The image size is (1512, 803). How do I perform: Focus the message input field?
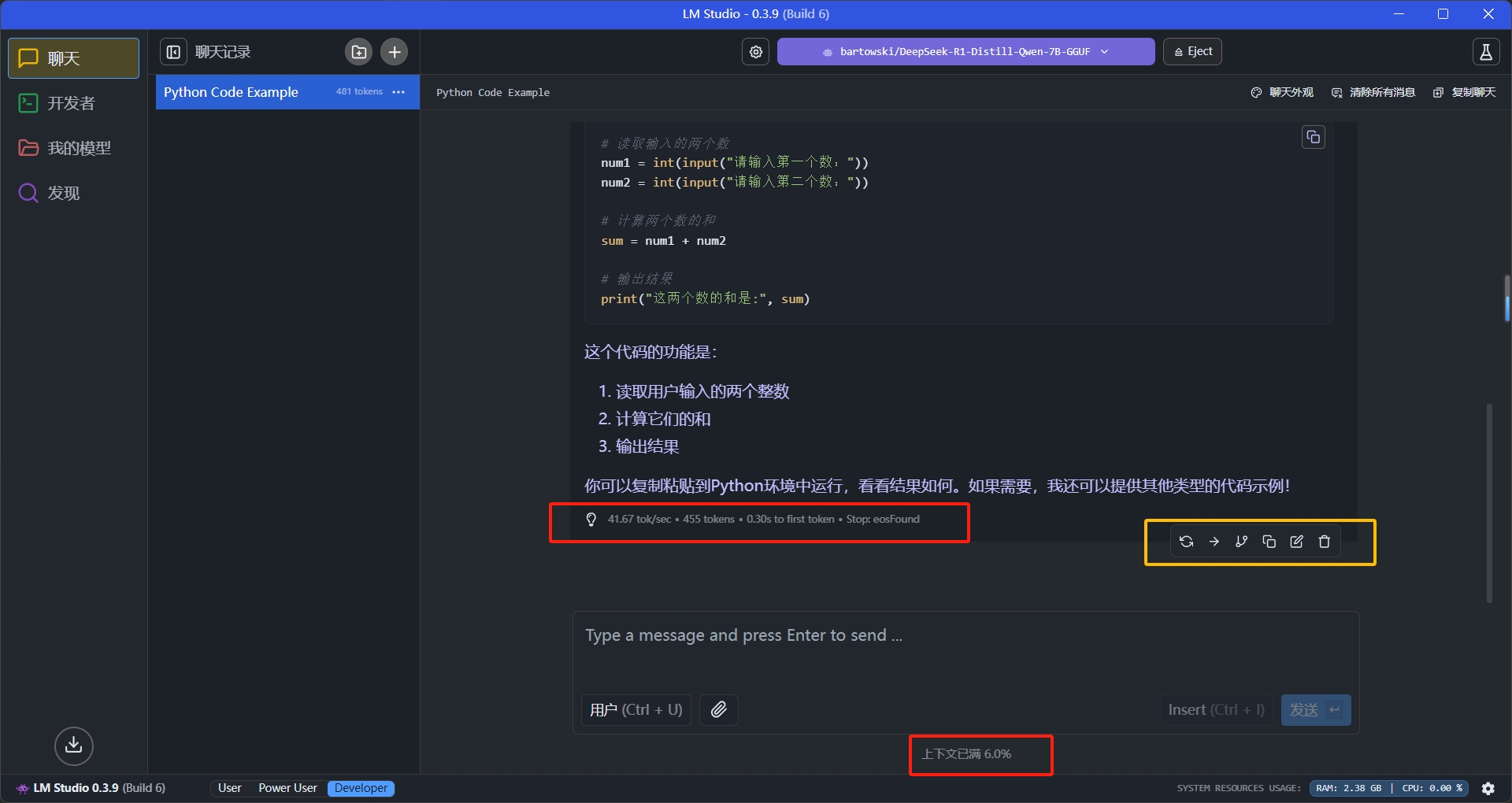[x=965, y=647]
